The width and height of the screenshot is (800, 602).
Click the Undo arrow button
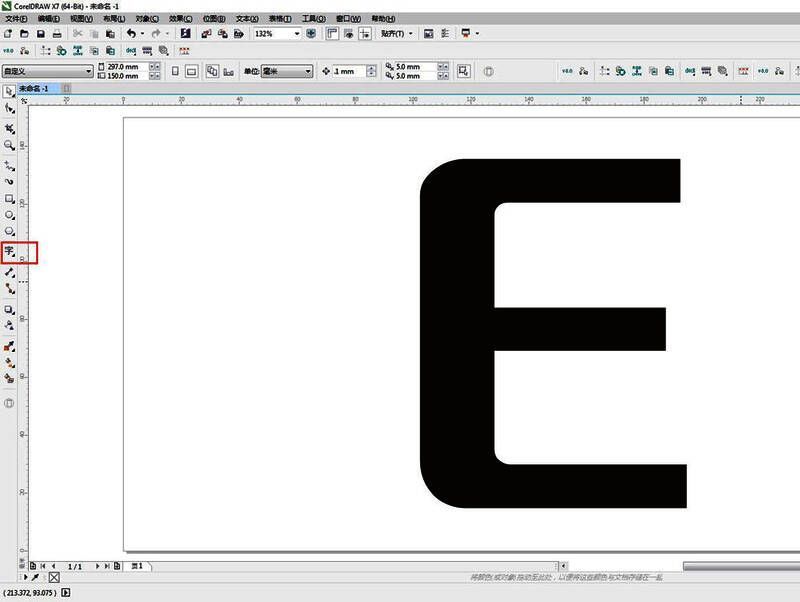(x=131, y=34)
